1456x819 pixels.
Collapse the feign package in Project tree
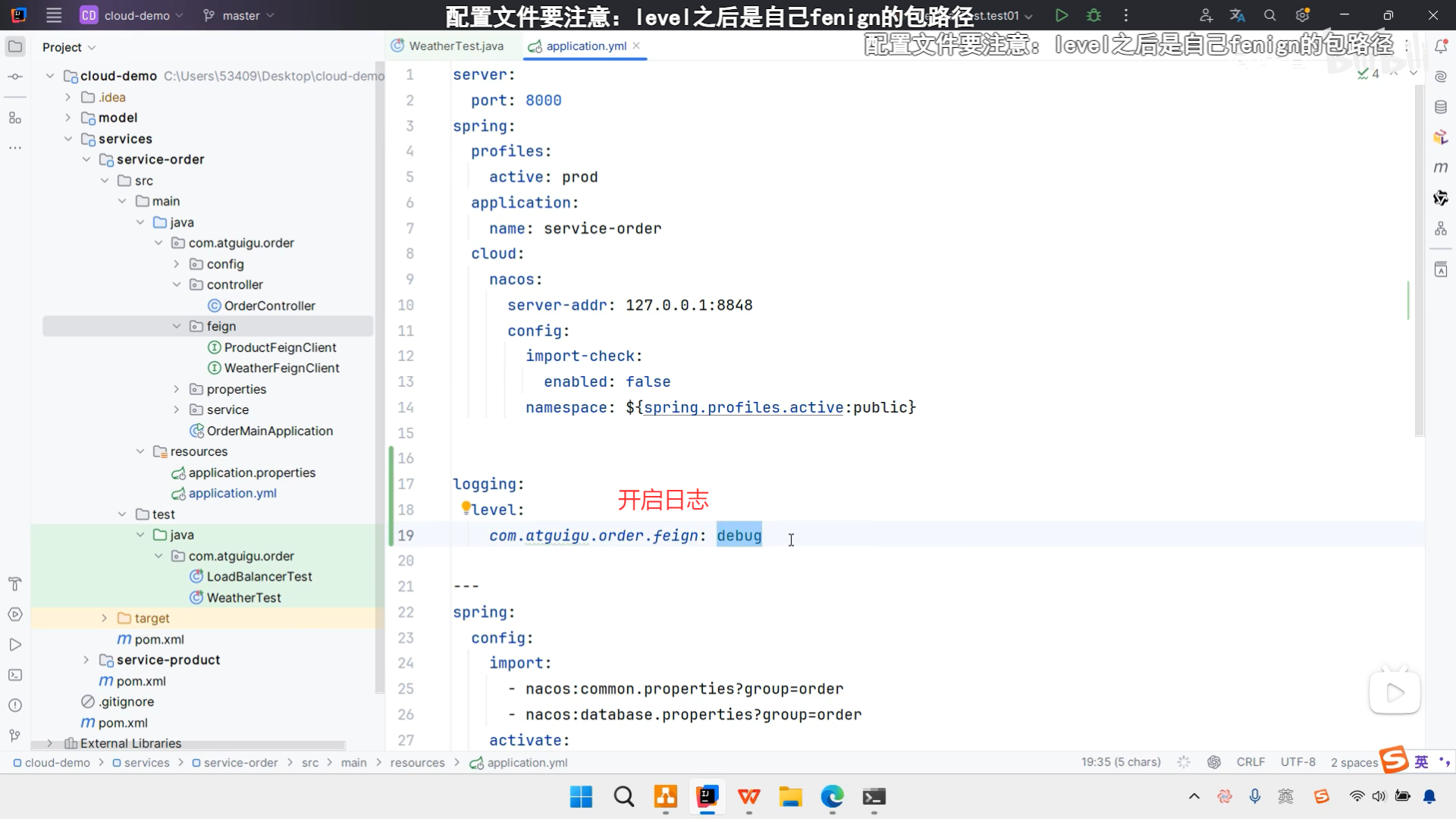[177, 325]
